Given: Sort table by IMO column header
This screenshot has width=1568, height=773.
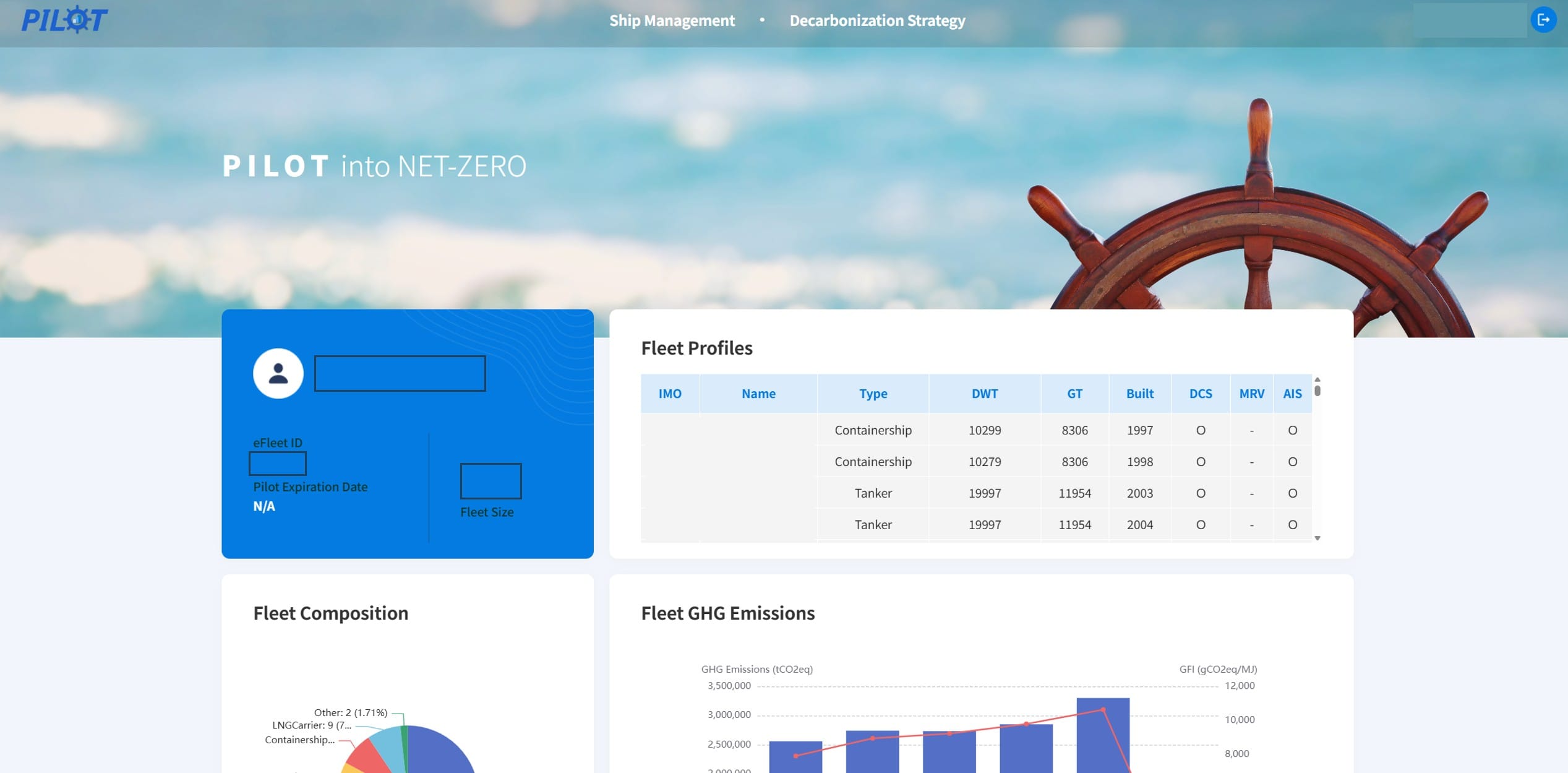Looking at the screenshot, I should [669, 394].
